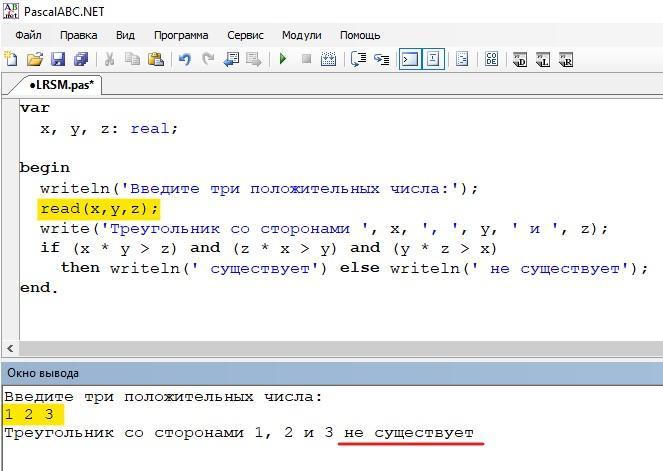Click the Copy icon in toolbar

pos(132,59)
